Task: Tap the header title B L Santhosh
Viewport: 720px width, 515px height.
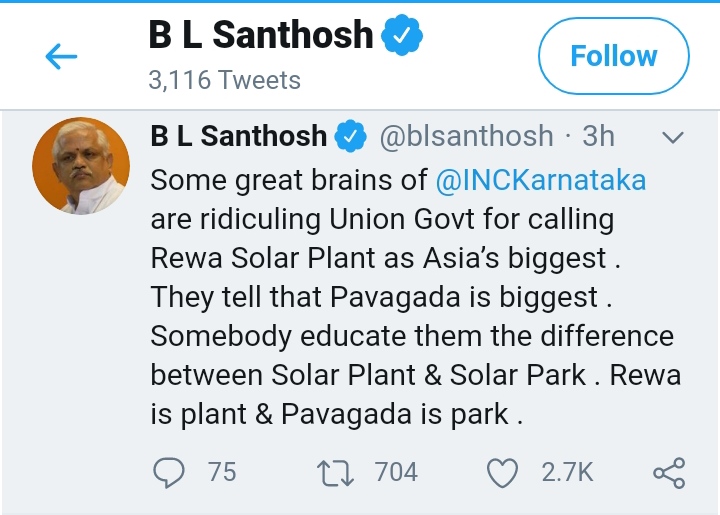Action: click(x=261, y=37)
